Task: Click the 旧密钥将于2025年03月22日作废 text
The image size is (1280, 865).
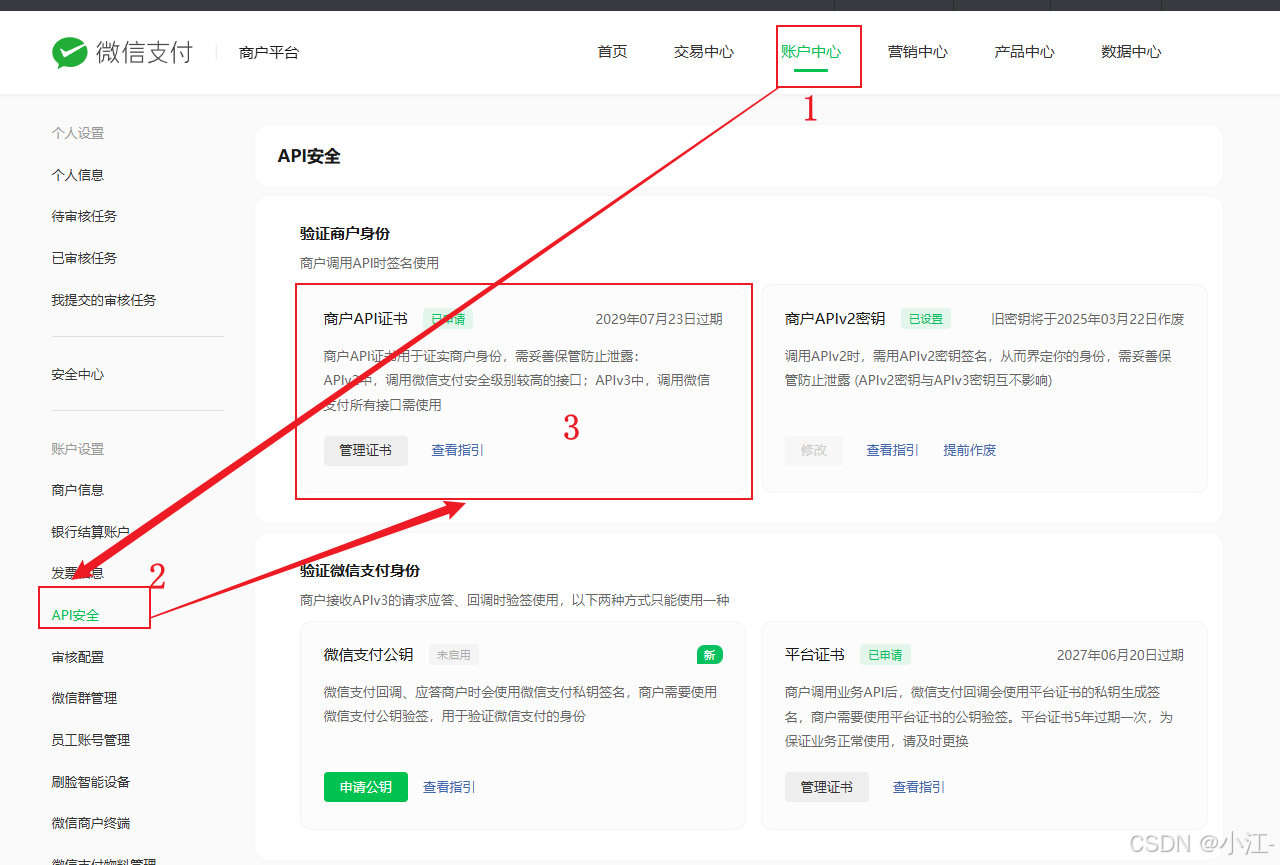Action: coord(1088,319)
